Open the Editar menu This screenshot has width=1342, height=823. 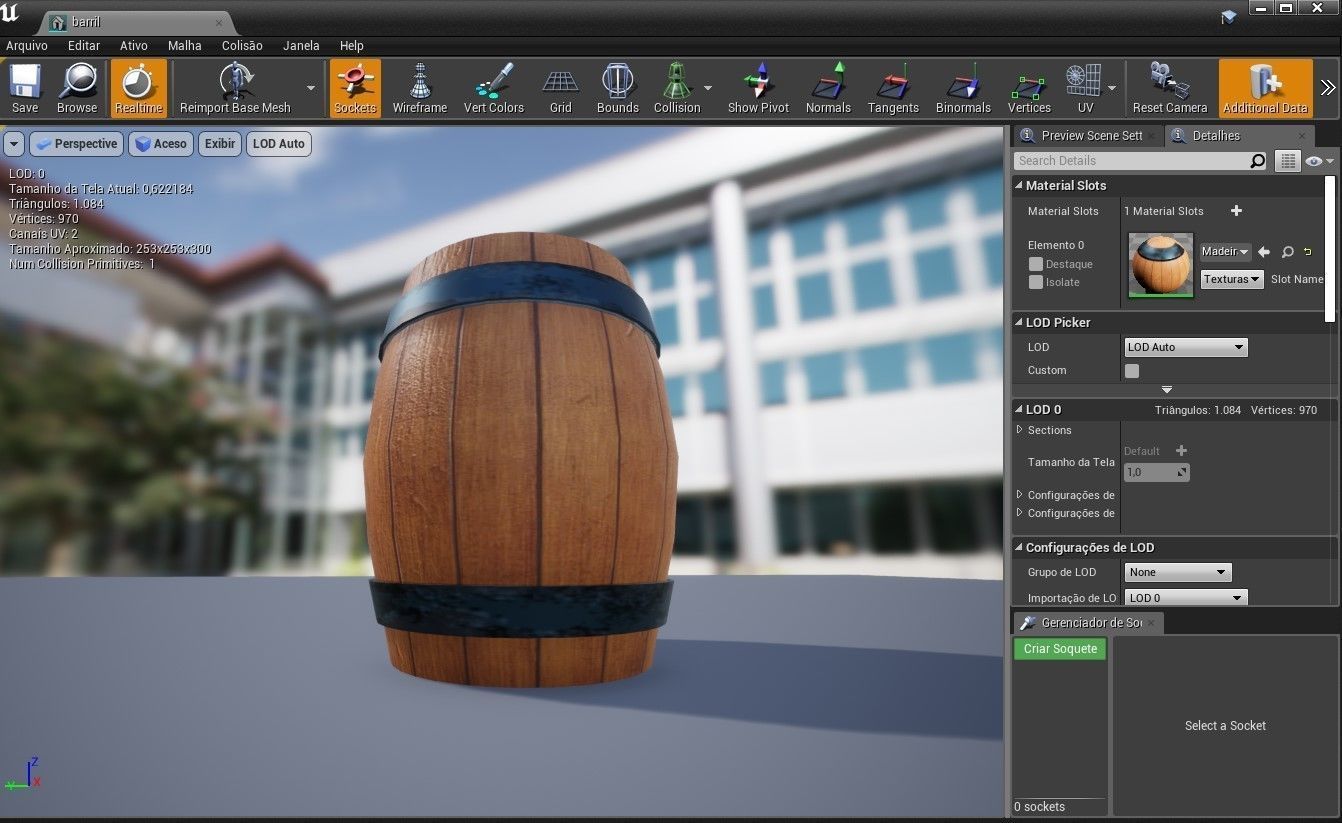pos(84,45)
